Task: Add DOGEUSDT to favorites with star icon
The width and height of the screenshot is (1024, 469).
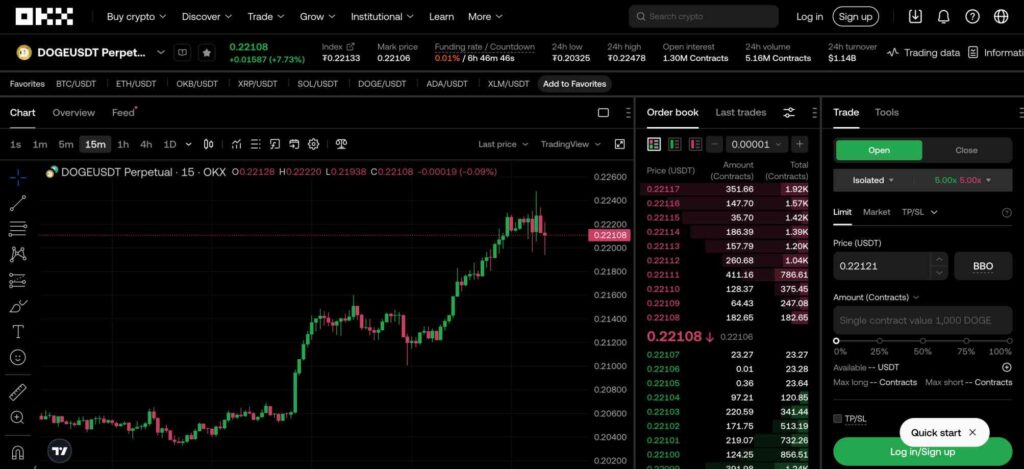Action: (x=207, y=52)
